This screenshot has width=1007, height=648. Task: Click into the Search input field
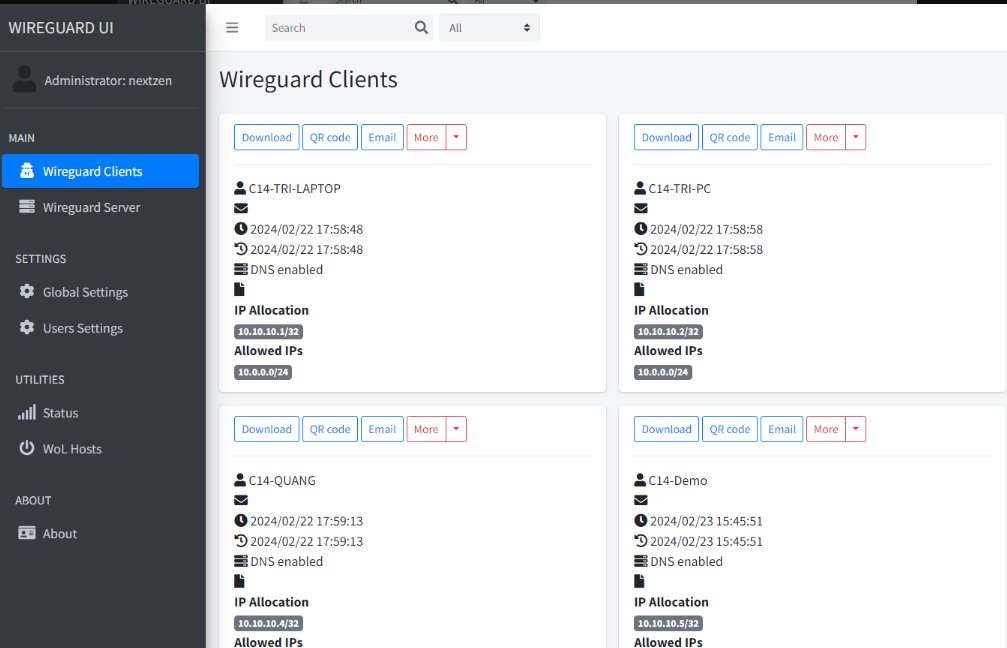coord(339,28)
